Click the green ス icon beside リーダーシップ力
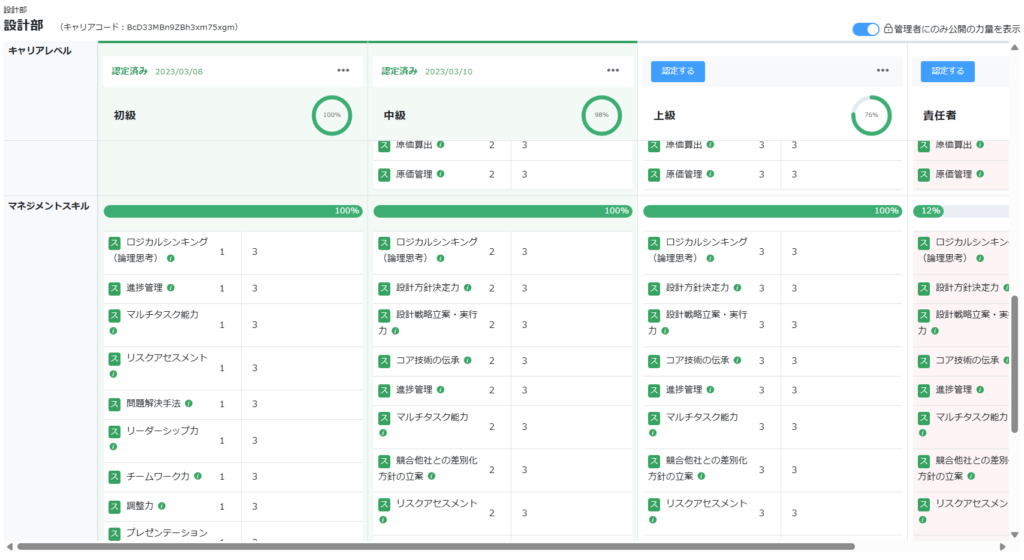The height and width of the screenshot is (560, 1024). point(115,432)
